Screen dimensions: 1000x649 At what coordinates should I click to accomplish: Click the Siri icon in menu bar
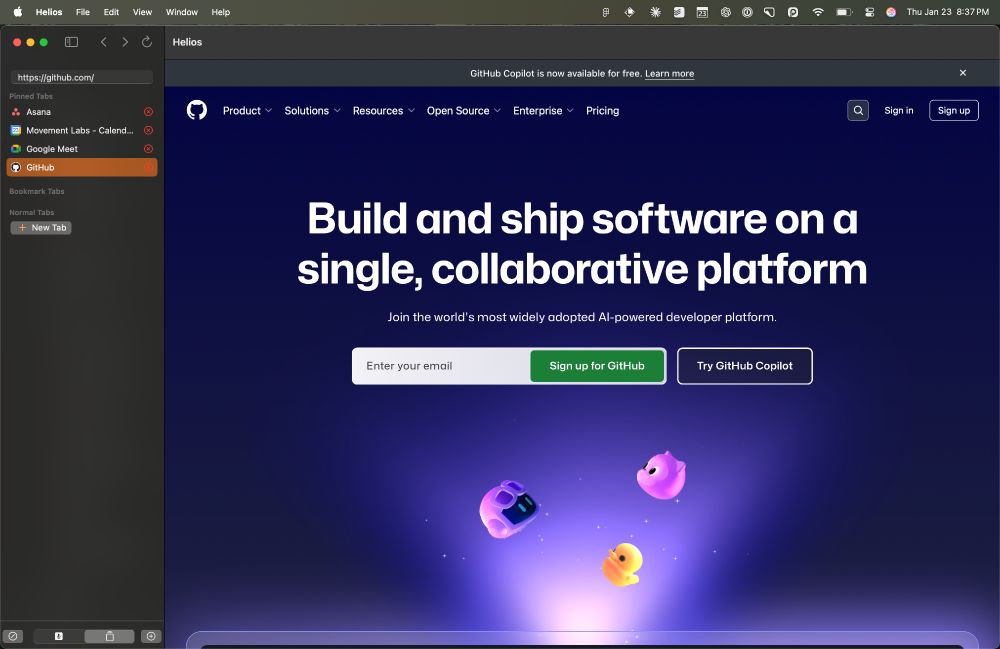click(891, 12)
